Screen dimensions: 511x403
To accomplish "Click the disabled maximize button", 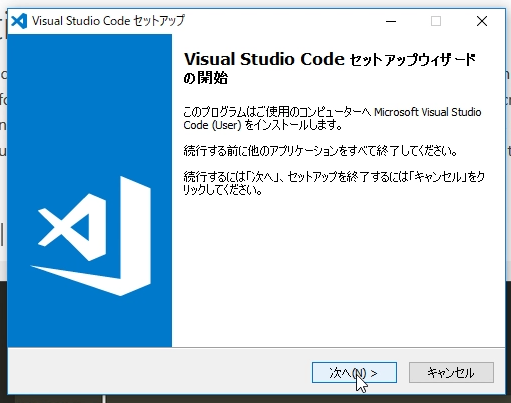I will pos(436,21).
